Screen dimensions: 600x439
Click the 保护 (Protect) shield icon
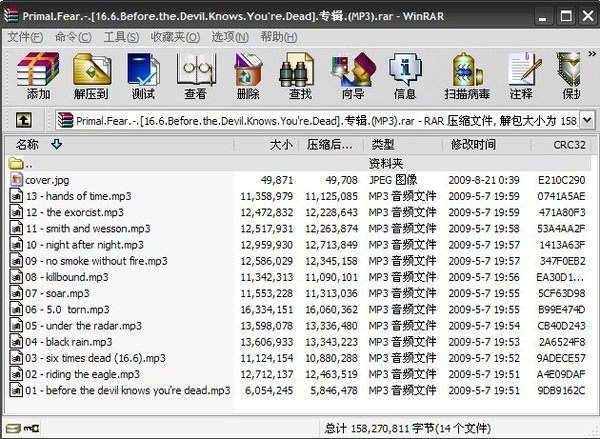point(569,76)
